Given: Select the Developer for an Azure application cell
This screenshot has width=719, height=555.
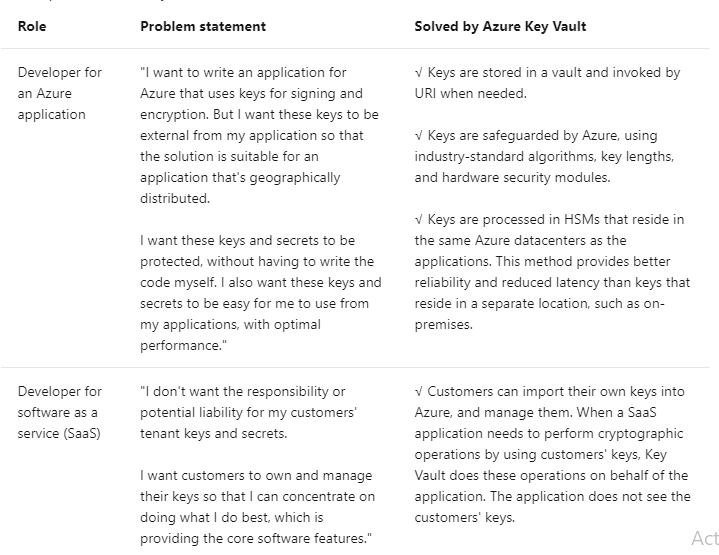Looking at the screenshot, I should click(x=60, y=93).
